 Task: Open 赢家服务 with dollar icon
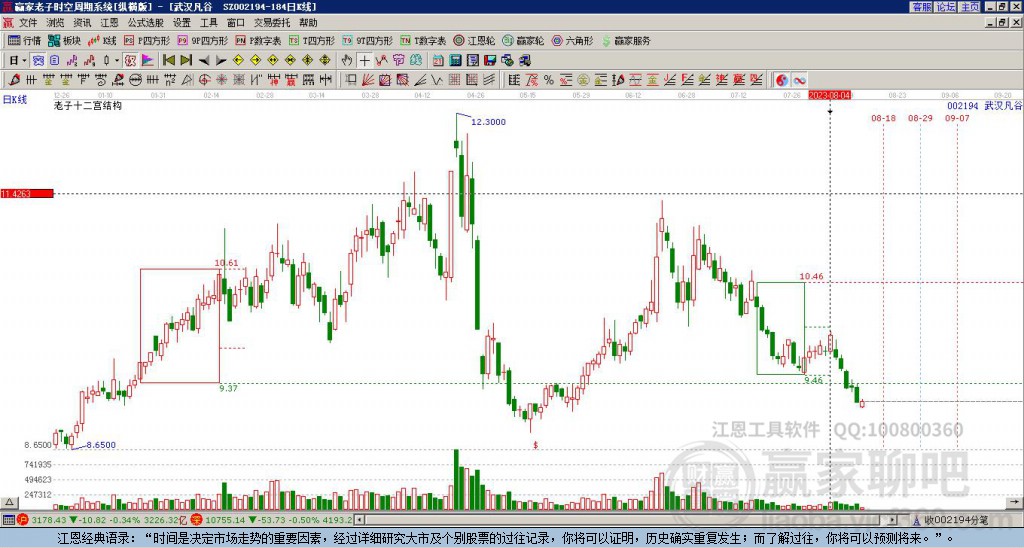(x=626, y=40)
